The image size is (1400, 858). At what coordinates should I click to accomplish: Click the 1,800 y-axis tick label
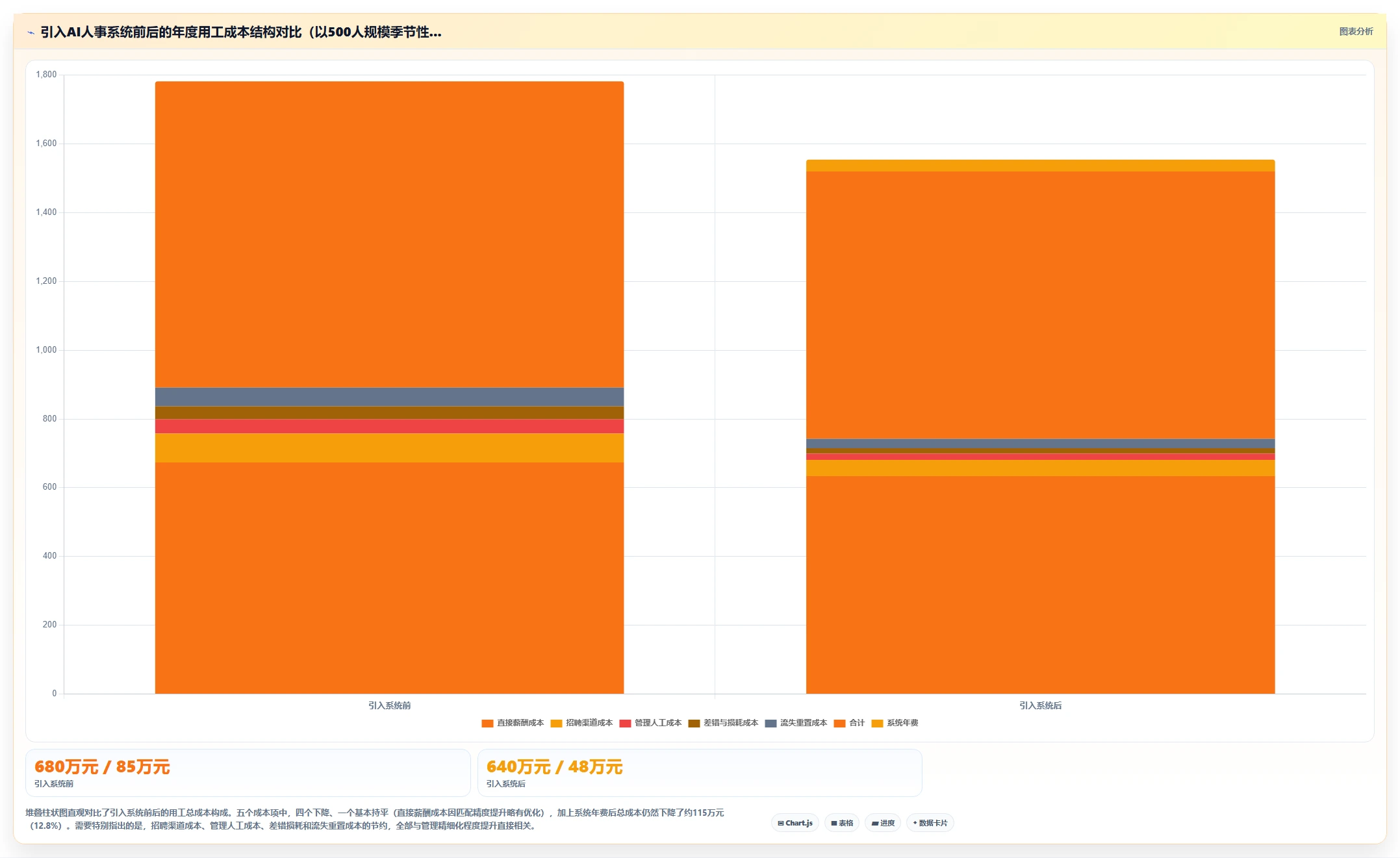[46, 75]
